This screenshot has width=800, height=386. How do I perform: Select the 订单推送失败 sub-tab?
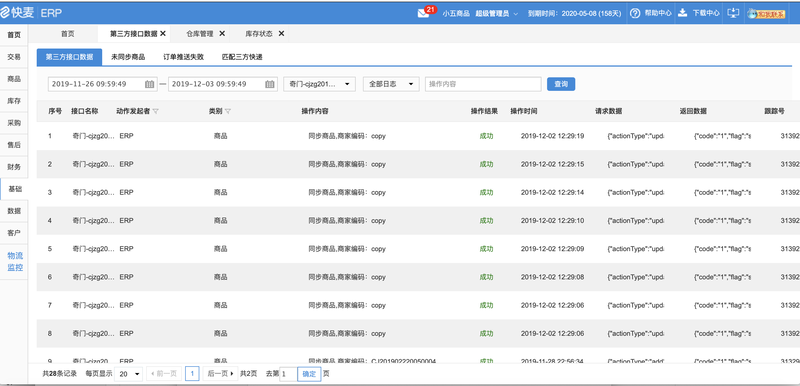coord(183,57)
